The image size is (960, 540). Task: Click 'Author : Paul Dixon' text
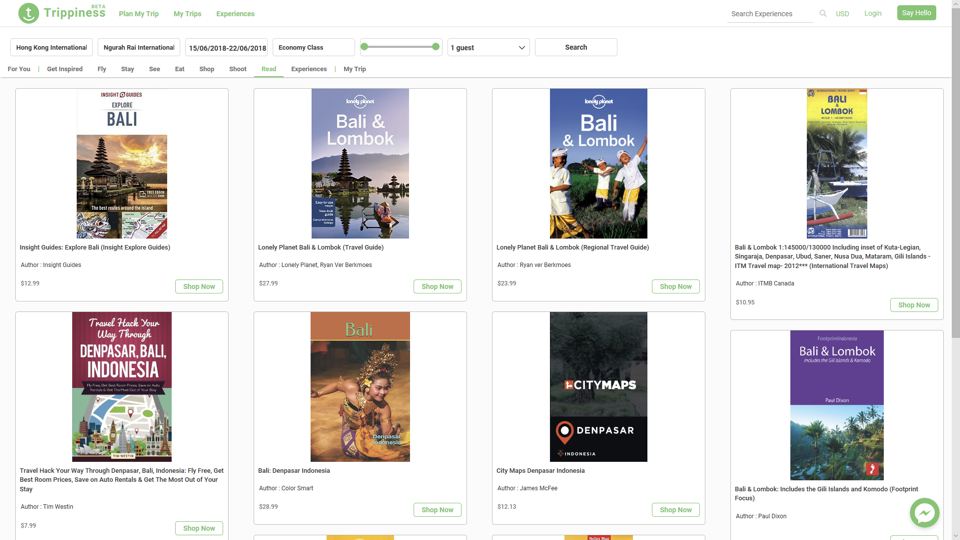761,516
